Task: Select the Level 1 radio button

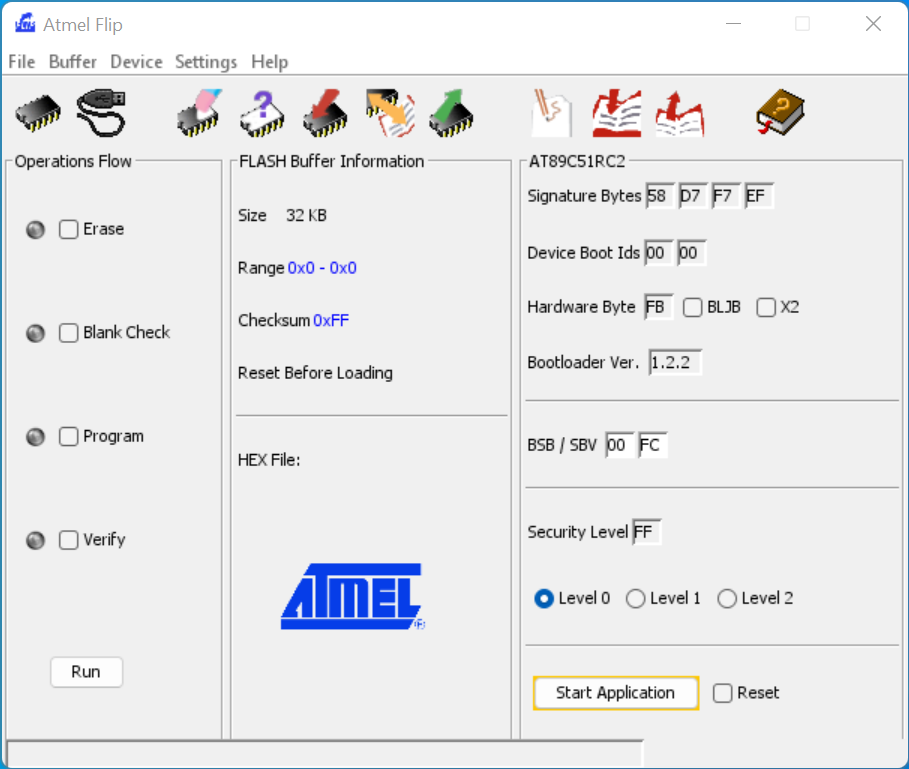Action: point(635,599)
